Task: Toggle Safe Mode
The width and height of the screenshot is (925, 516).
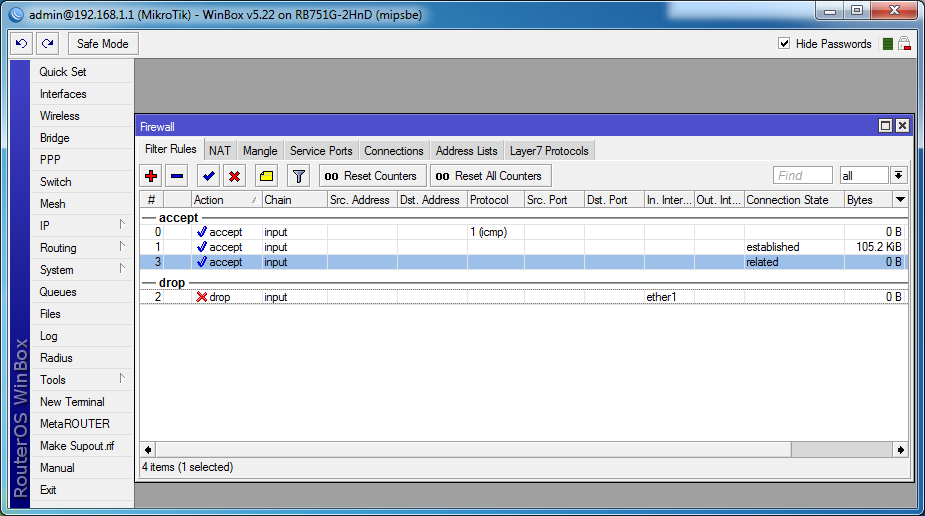Action: [103, 44]
